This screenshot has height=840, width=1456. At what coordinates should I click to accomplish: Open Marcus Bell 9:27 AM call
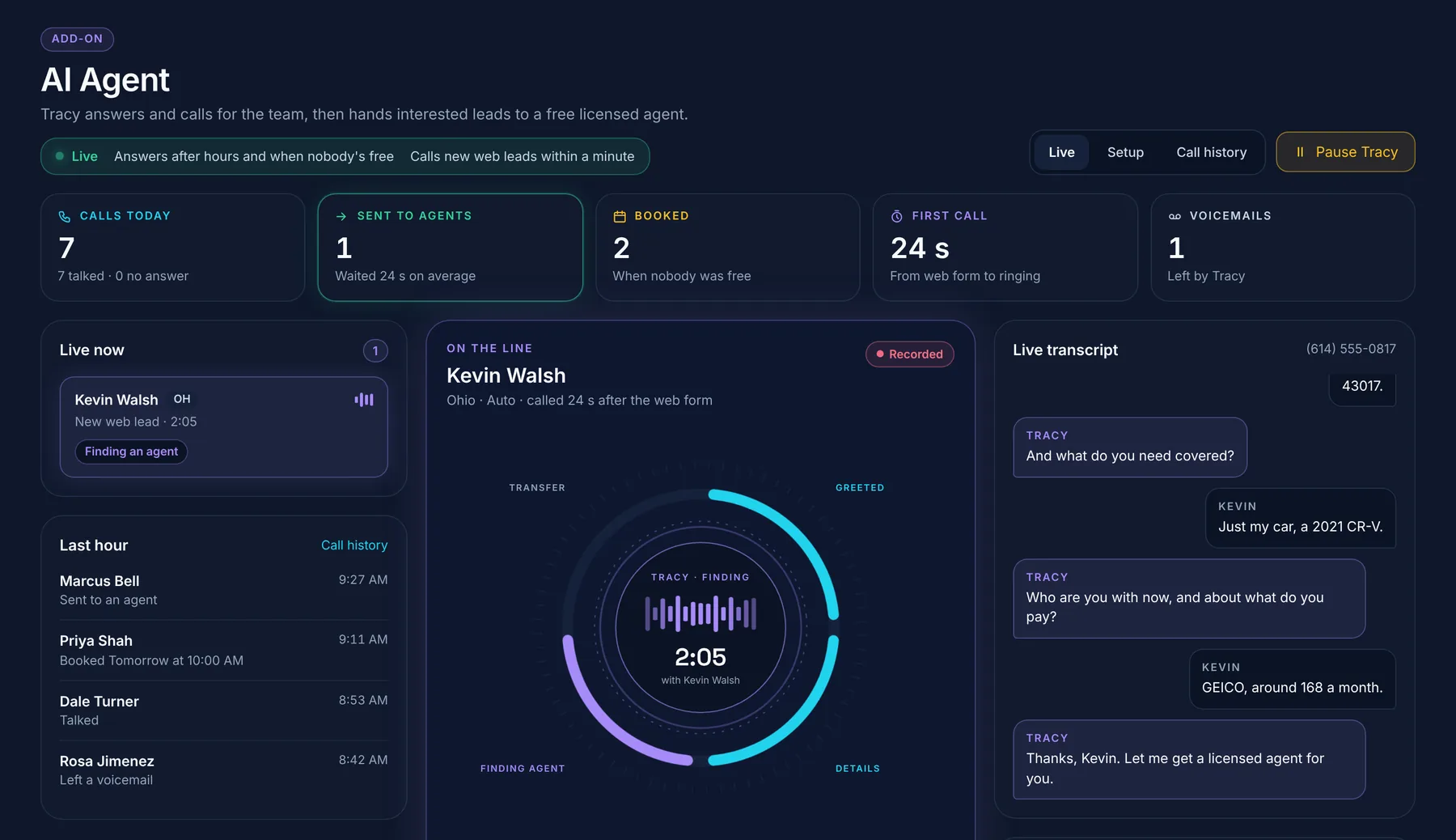[x=223, y=590]
